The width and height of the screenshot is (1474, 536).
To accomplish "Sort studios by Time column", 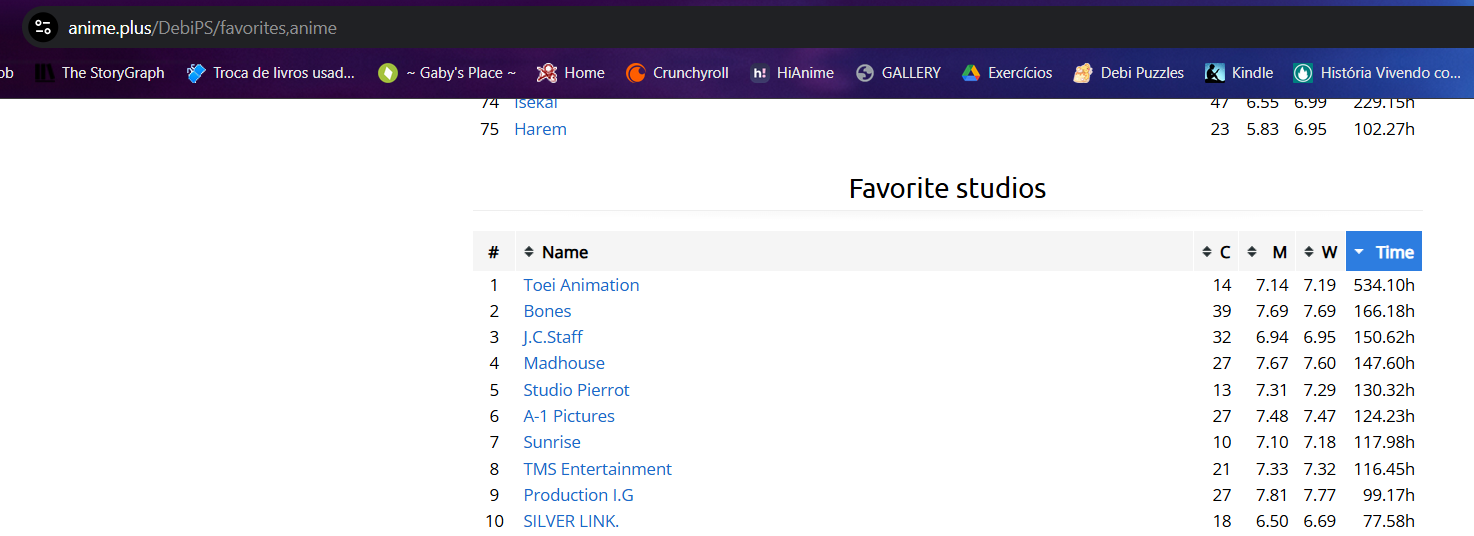I will 1384,252.
